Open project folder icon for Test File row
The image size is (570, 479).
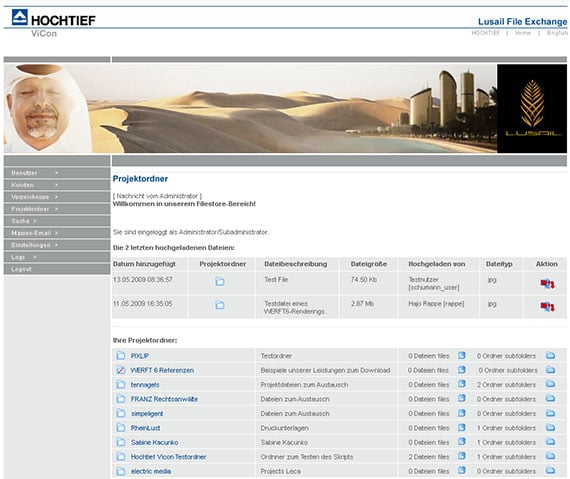(x=220, y=281)
